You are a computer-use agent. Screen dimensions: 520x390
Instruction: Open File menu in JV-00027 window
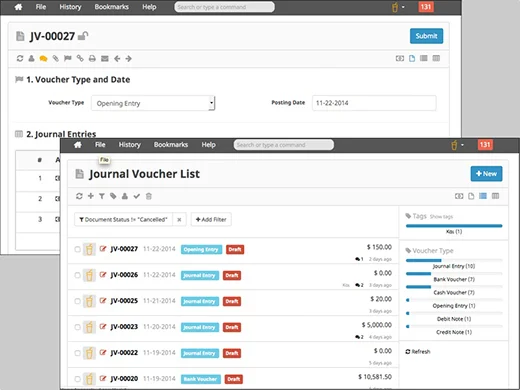(x=41, y=7)
